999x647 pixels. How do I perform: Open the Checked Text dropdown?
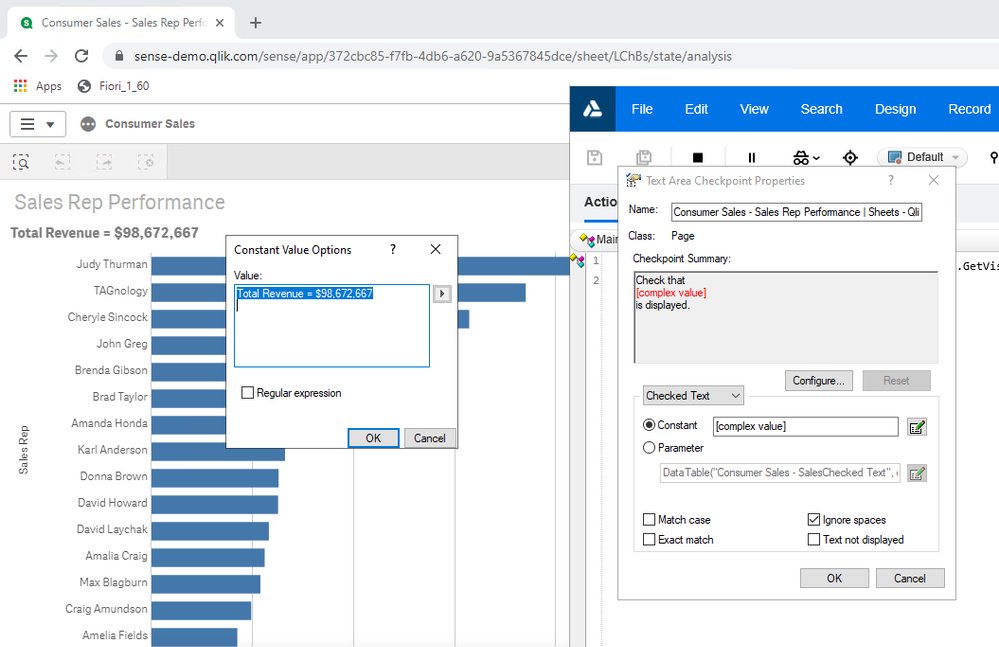[693, 395]
